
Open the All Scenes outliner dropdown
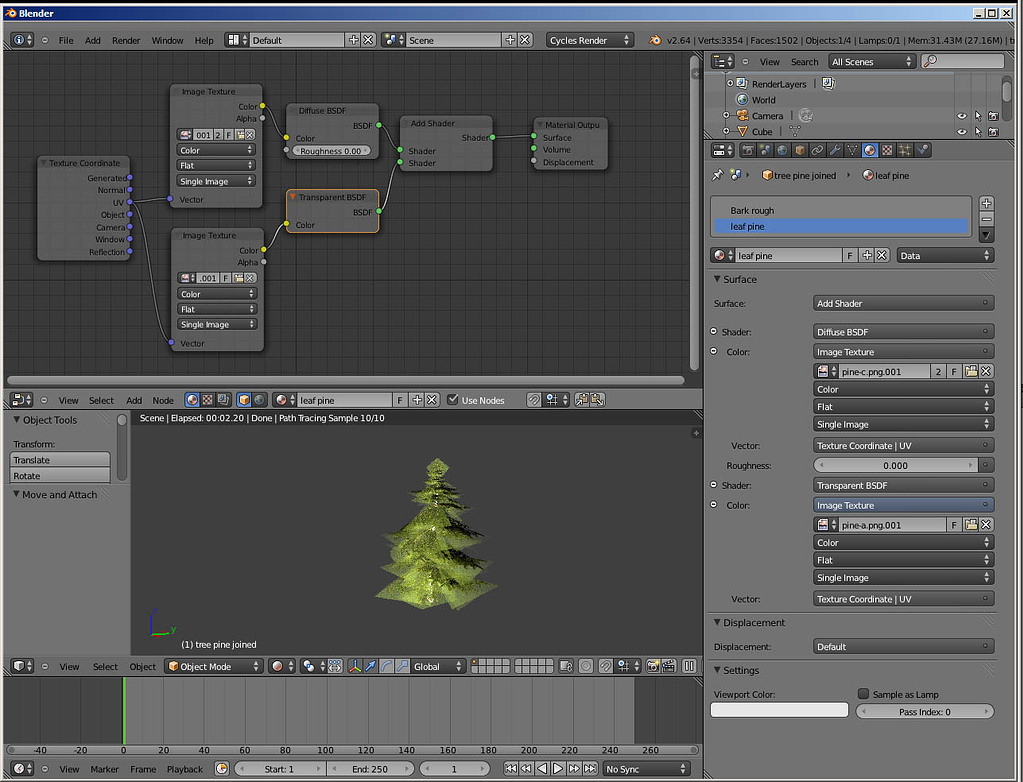[872, 61]
